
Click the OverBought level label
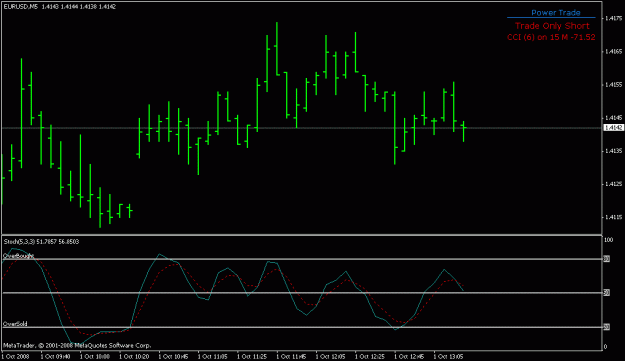pyautogui.click(x=19, y=256)
